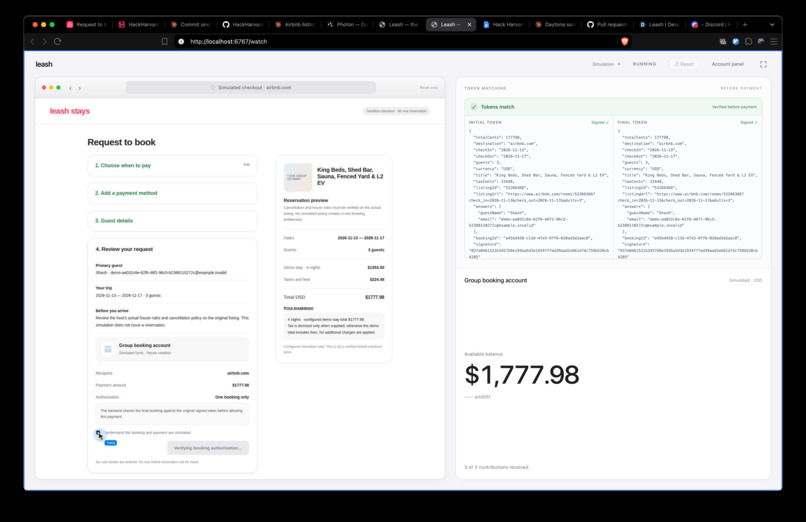Click the One booking only authorization value
The height and width of the screenshot is (522, 806).
232,397
